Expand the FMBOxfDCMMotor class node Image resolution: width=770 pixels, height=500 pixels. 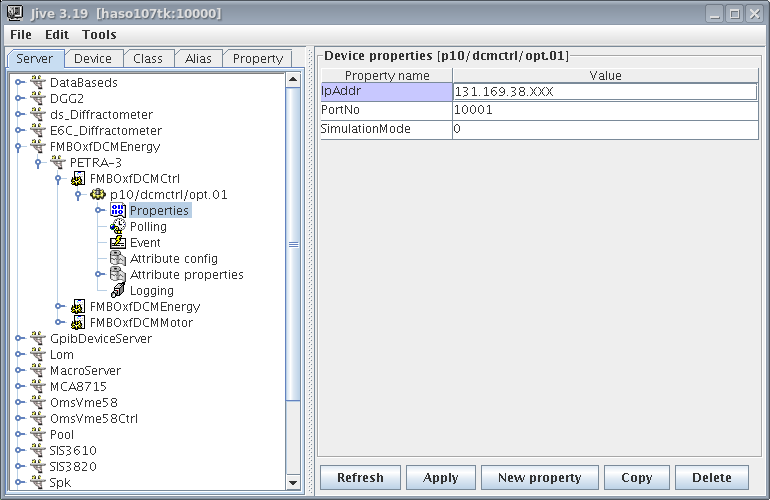click(x=58, y=322)
